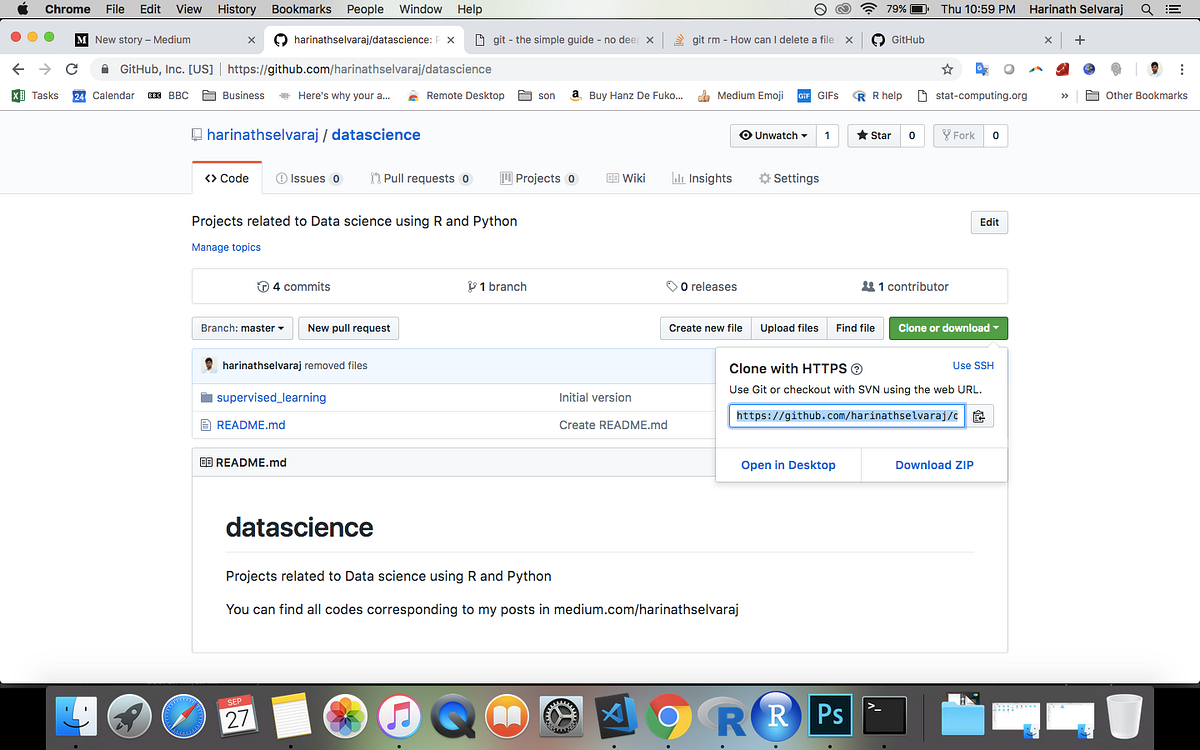This screenshot has height=750, width=1200.
Task: Expand the Branch: master selector
Action: coord(242,328)
